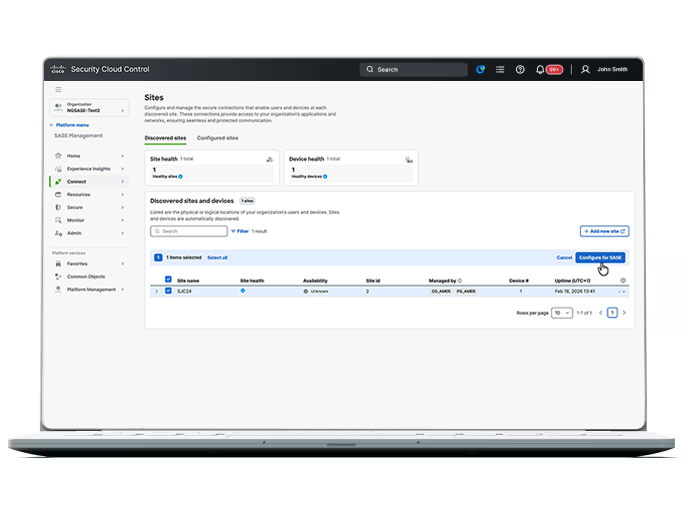Screen dimensions: 684x513
Task: Click the Site health card icon
Action: (270, 159)
